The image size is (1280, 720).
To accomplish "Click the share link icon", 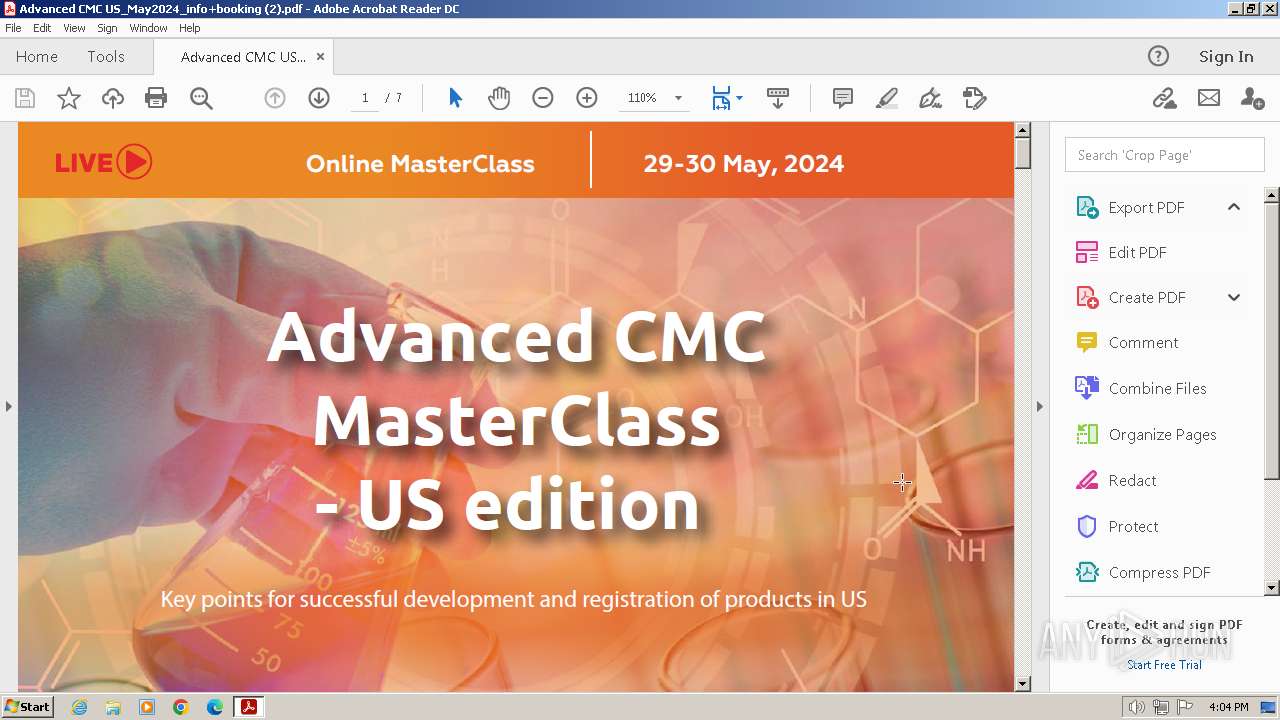I will [x=1164, y=98].
